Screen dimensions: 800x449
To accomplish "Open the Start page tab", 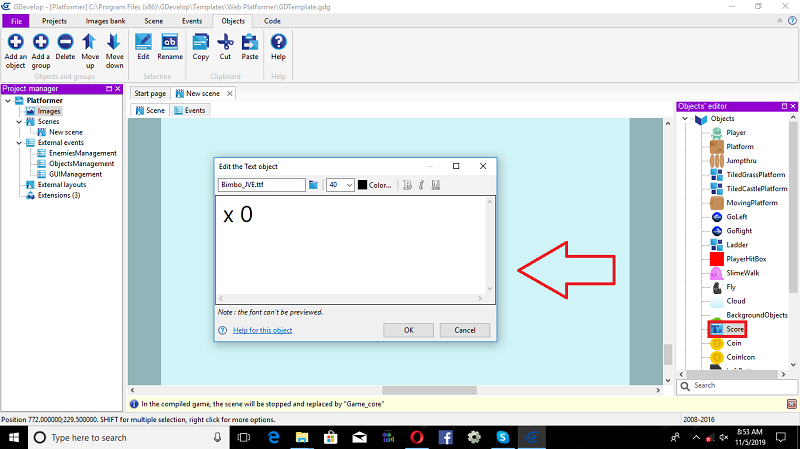I will tap(150, 93).
